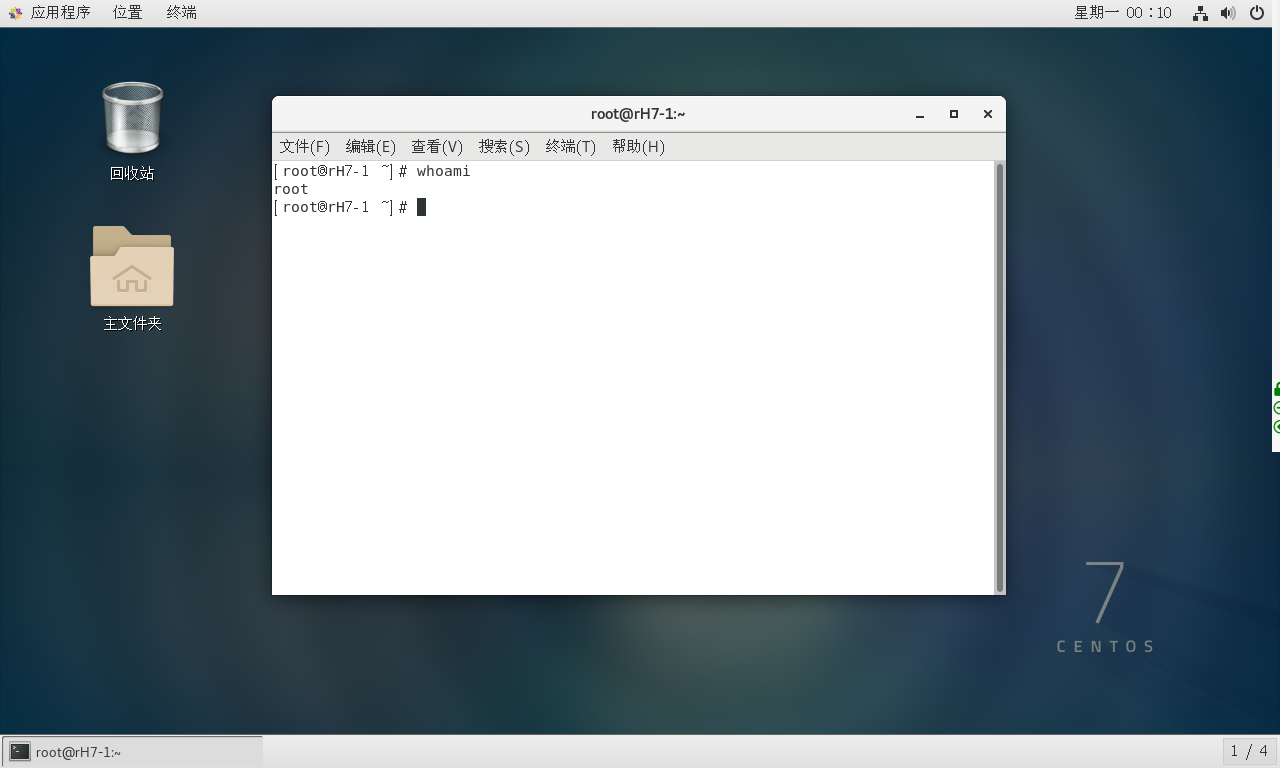Click the power icon in the system tray
Screen dimensions: 1280x768
[1256, 13]
